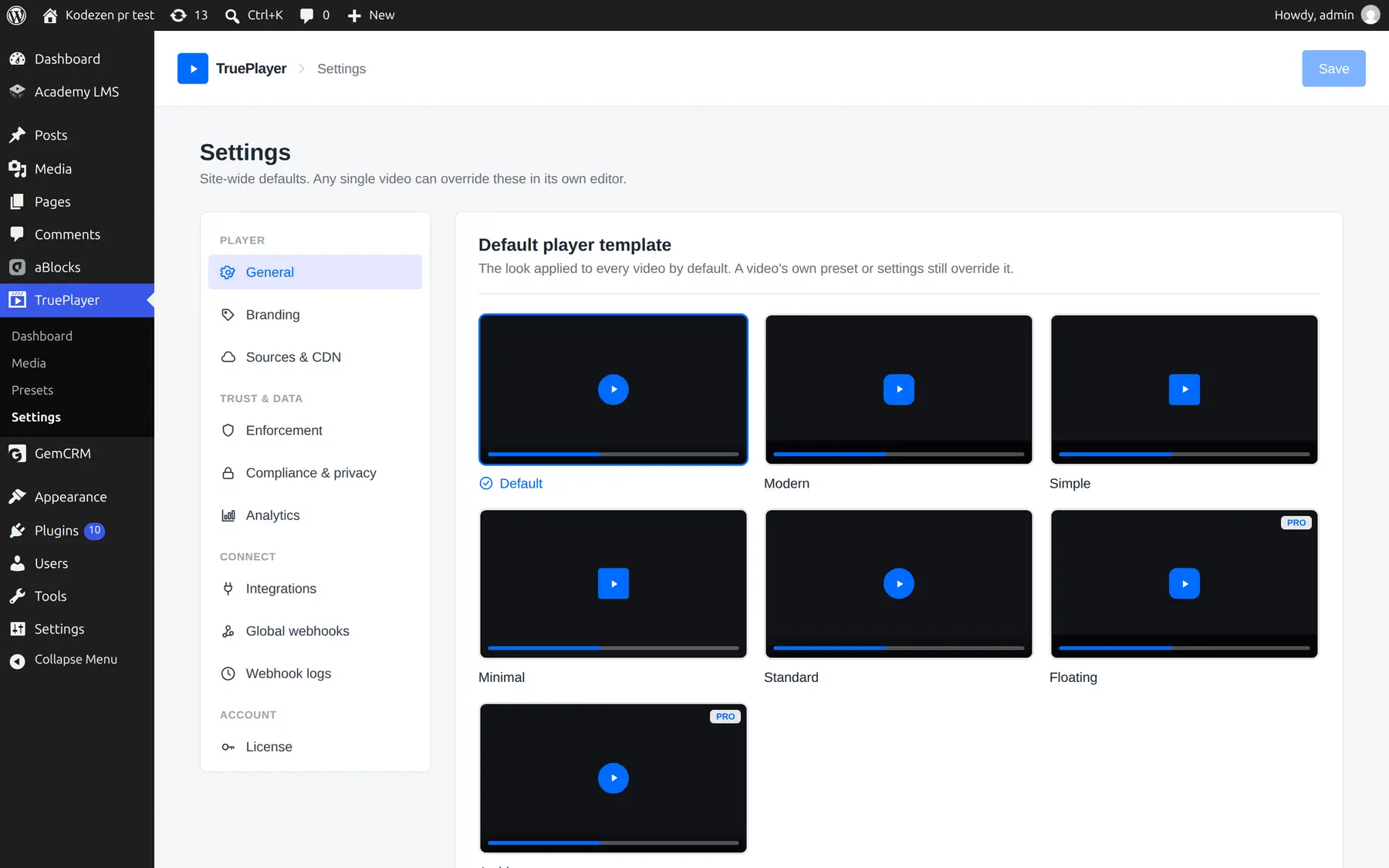
Task: Click the Media icon in the WordPress sidebar
Action: (x=17, y=169)
